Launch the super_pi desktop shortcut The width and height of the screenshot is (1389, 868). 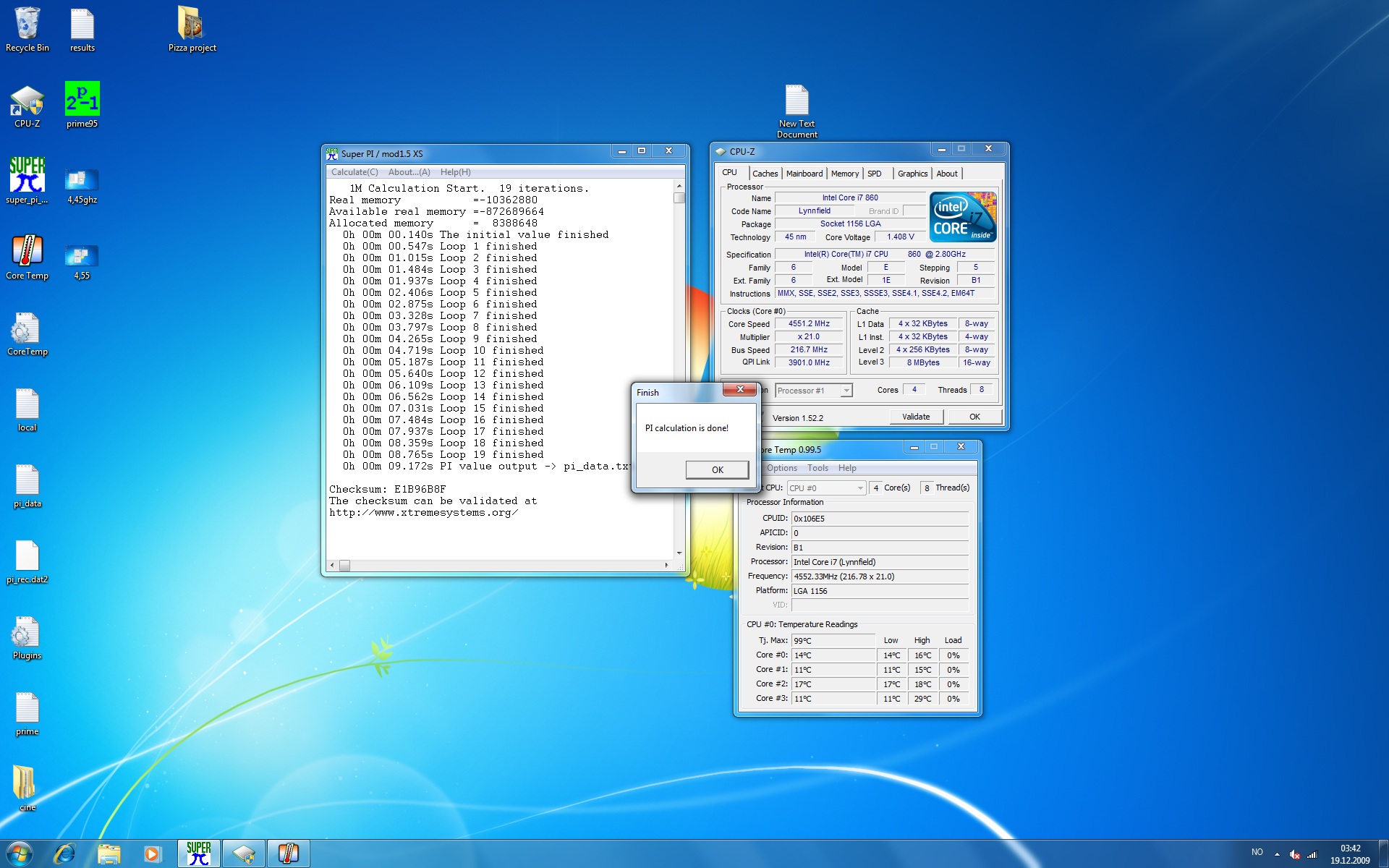27,181
